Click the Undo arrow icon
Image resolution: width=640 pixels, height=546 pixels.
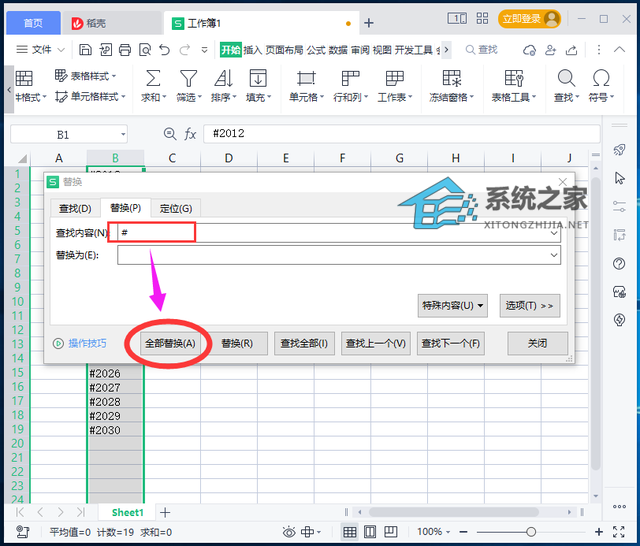pos(164,50)
